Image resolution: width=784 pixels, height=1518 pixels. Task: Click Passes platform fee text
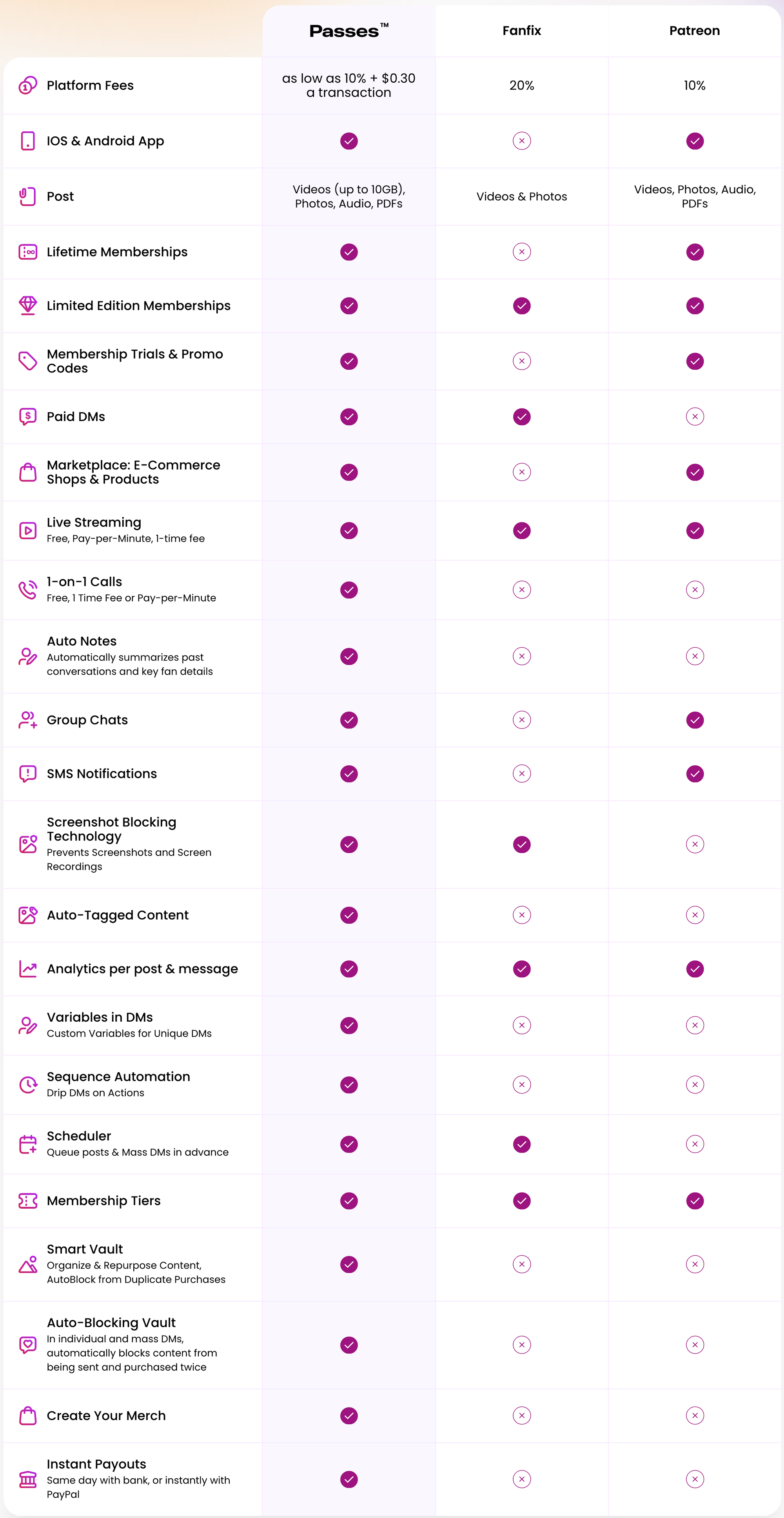click(349, 85)
